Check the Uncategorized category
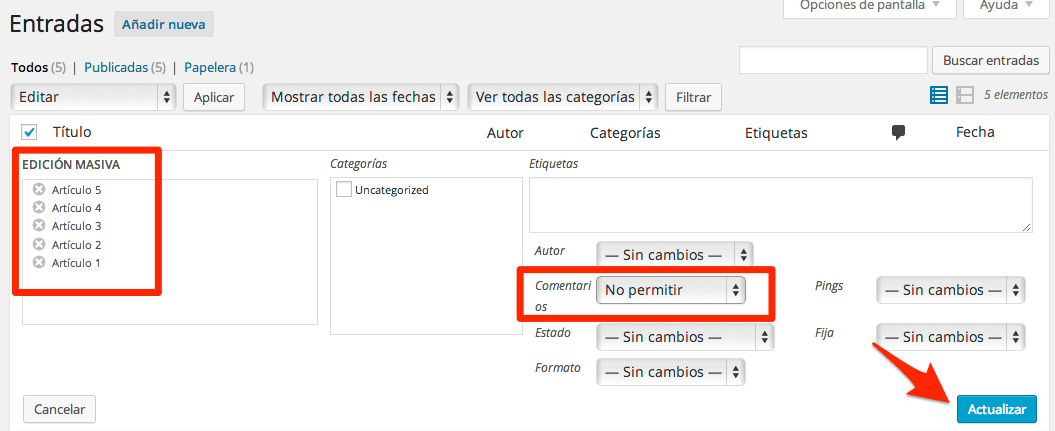1055x431 pixels. point(343,190)
